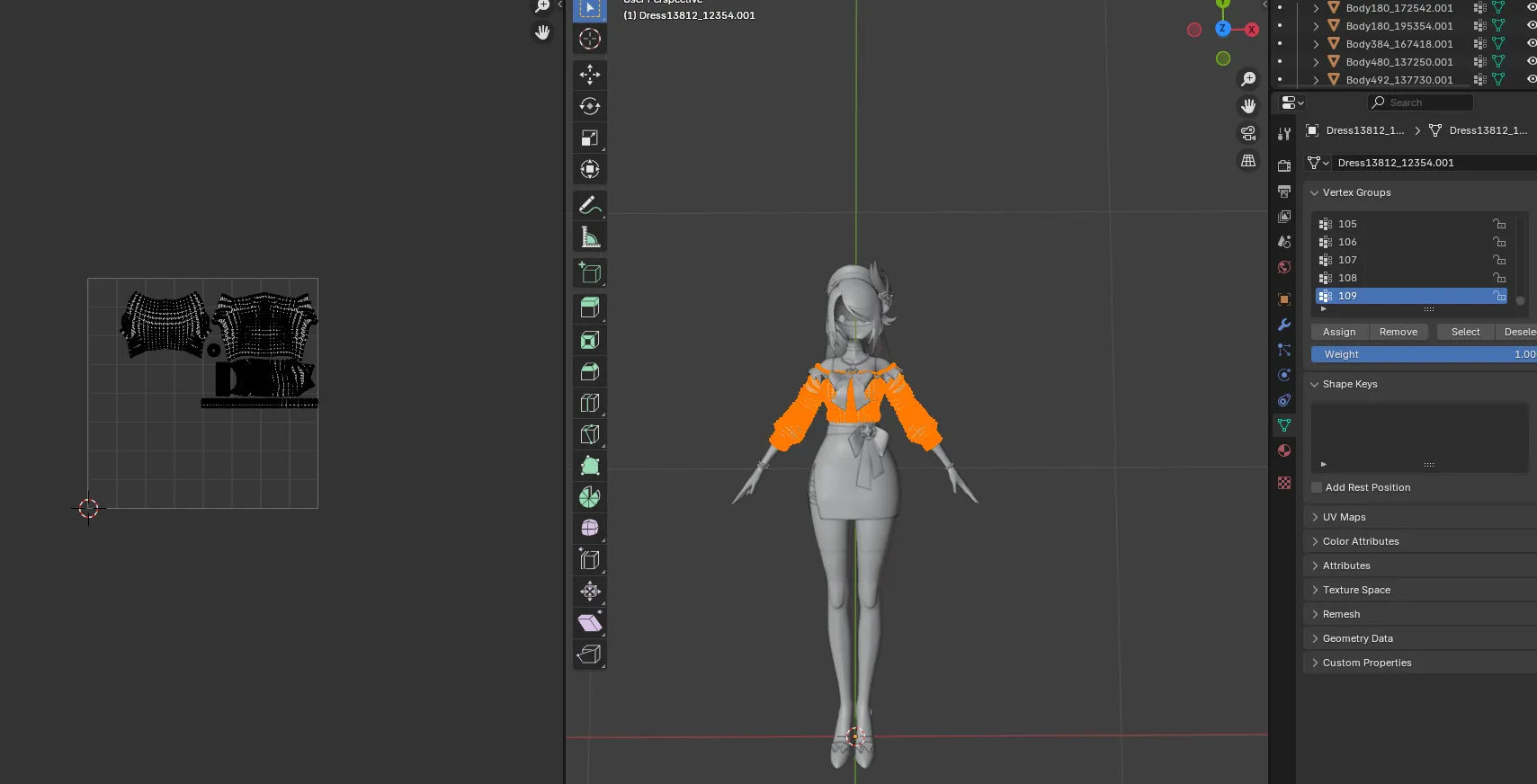The width and height of the screenshot is (1537, 784).
Task: Select the Bevel tool
Action: (x=590, y=371)
